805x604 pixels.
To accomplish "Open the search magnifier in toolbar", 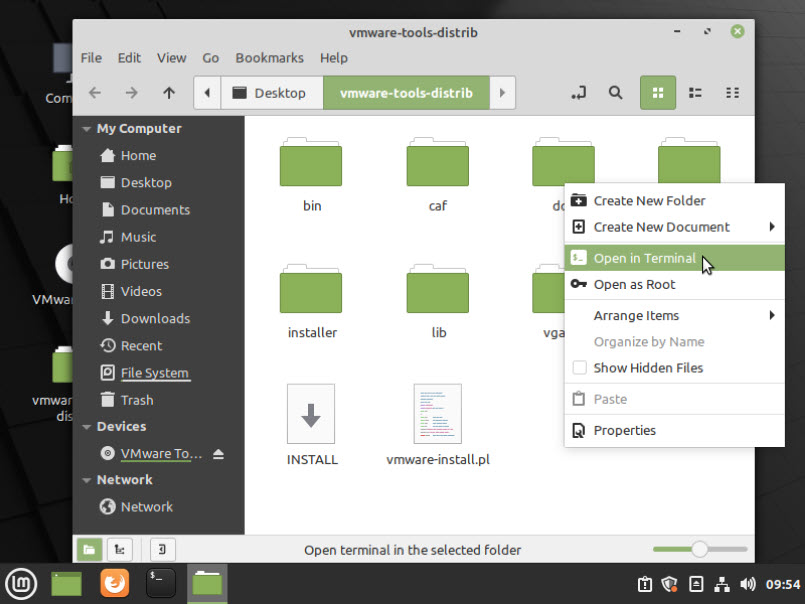I will [616, 93].
